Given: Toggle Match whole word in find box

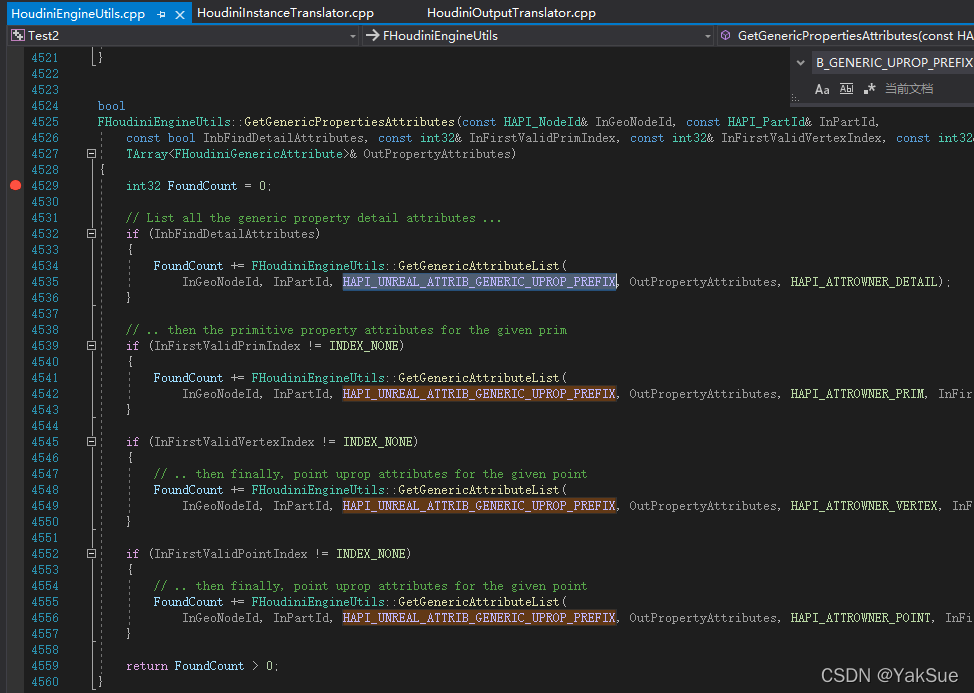Looking at the screenshot, I should tap(846, 89).
